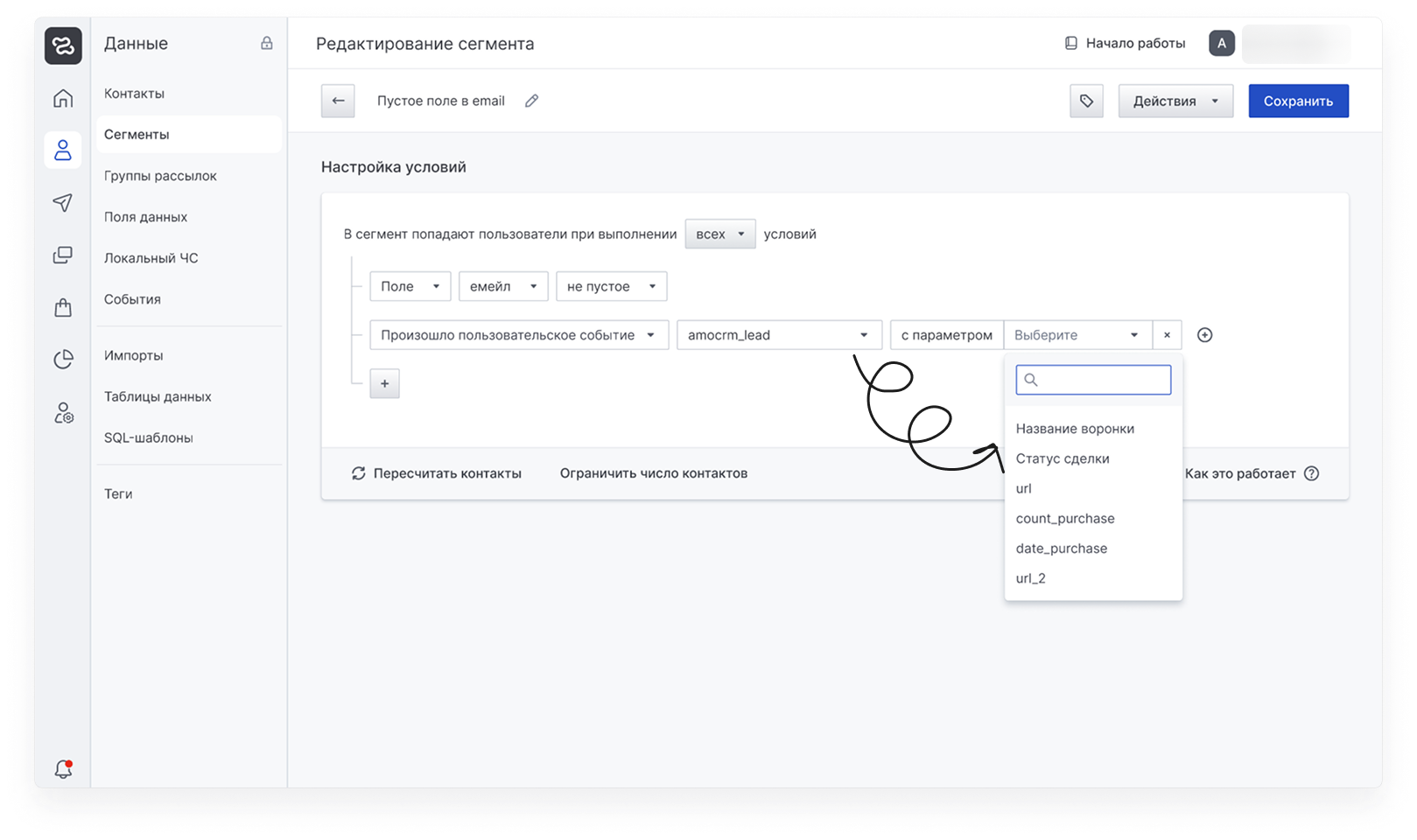
Task: Click the parameter search input field
Action: click(x=1101, y=380)
